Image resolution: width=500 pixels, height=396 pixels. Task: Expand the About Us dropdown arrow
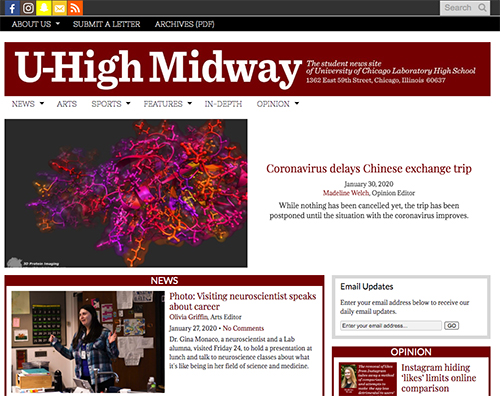tap(58, 24)
